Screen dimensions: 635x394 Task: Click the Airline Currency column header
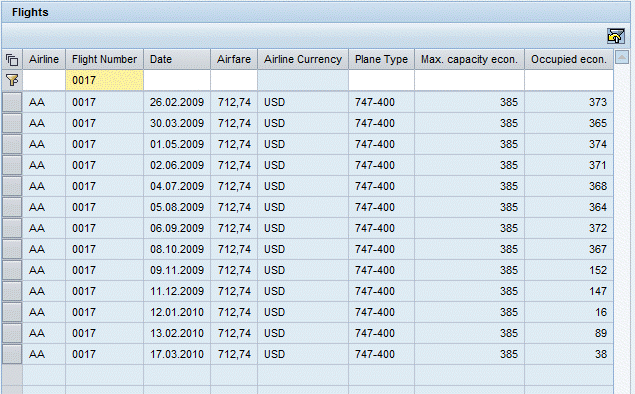click(x=303, y=60)
